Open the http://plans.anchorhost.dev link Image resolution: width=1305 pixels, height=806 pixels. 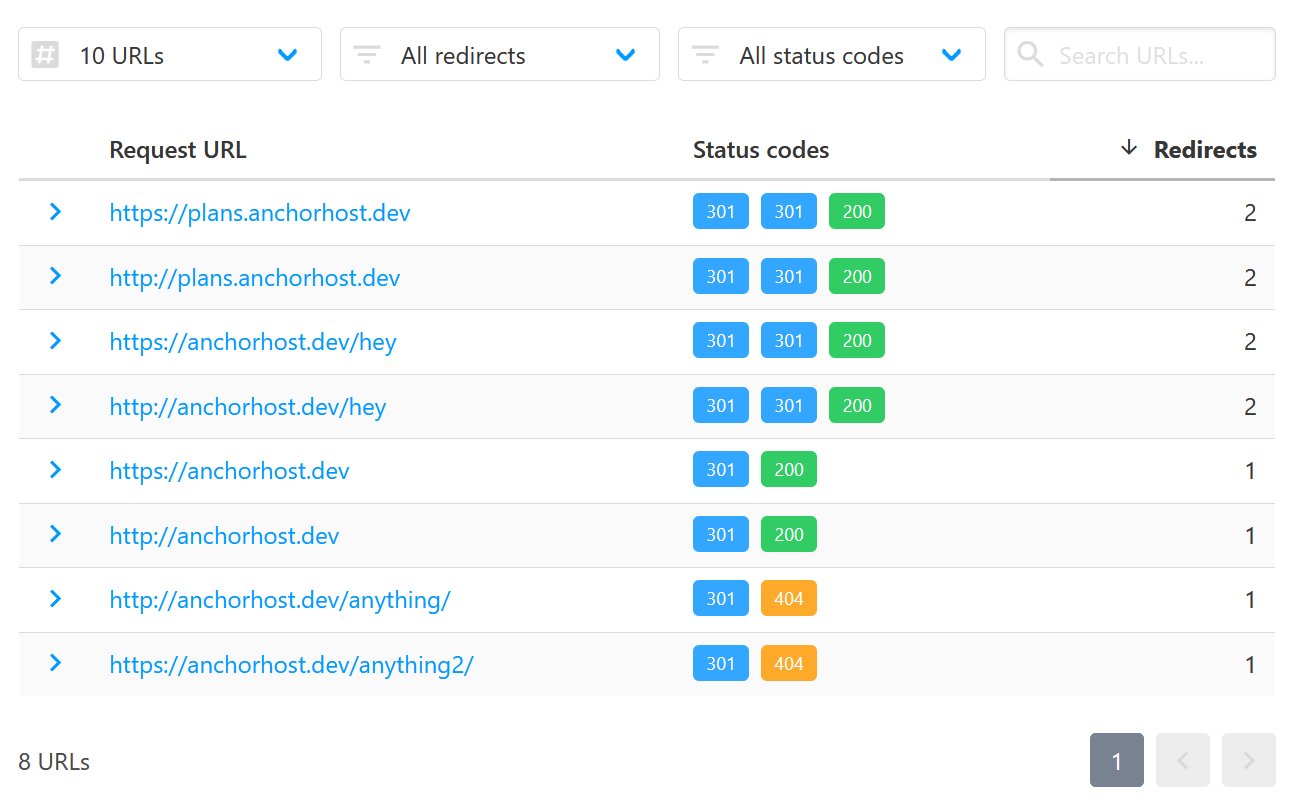(255, 277)
